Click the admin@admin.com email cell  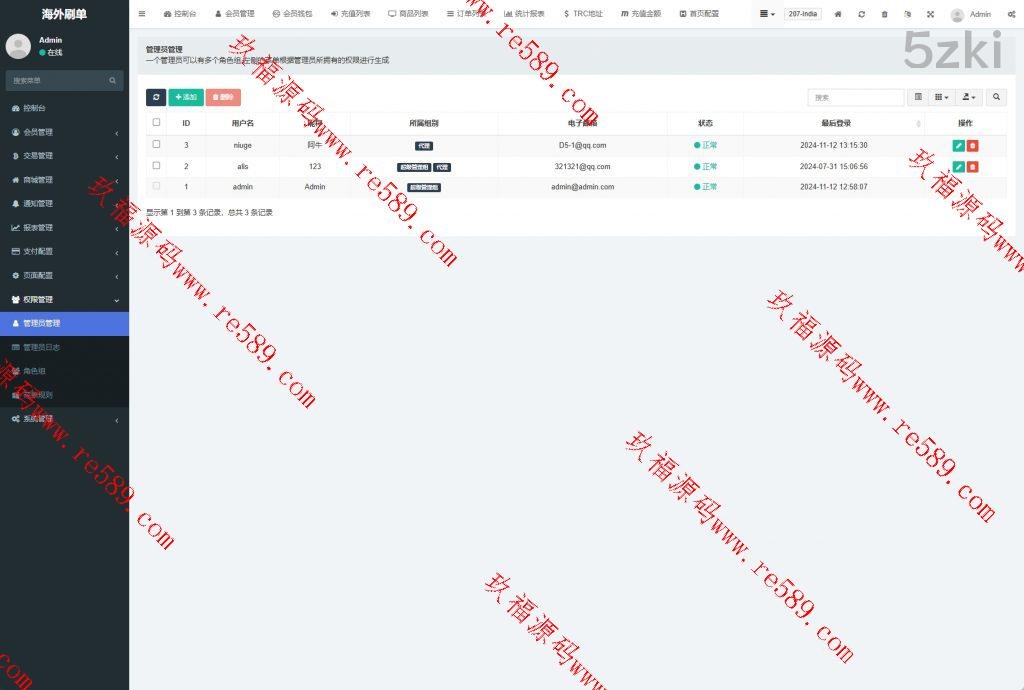pyautogui.click(x=582, y=187)
